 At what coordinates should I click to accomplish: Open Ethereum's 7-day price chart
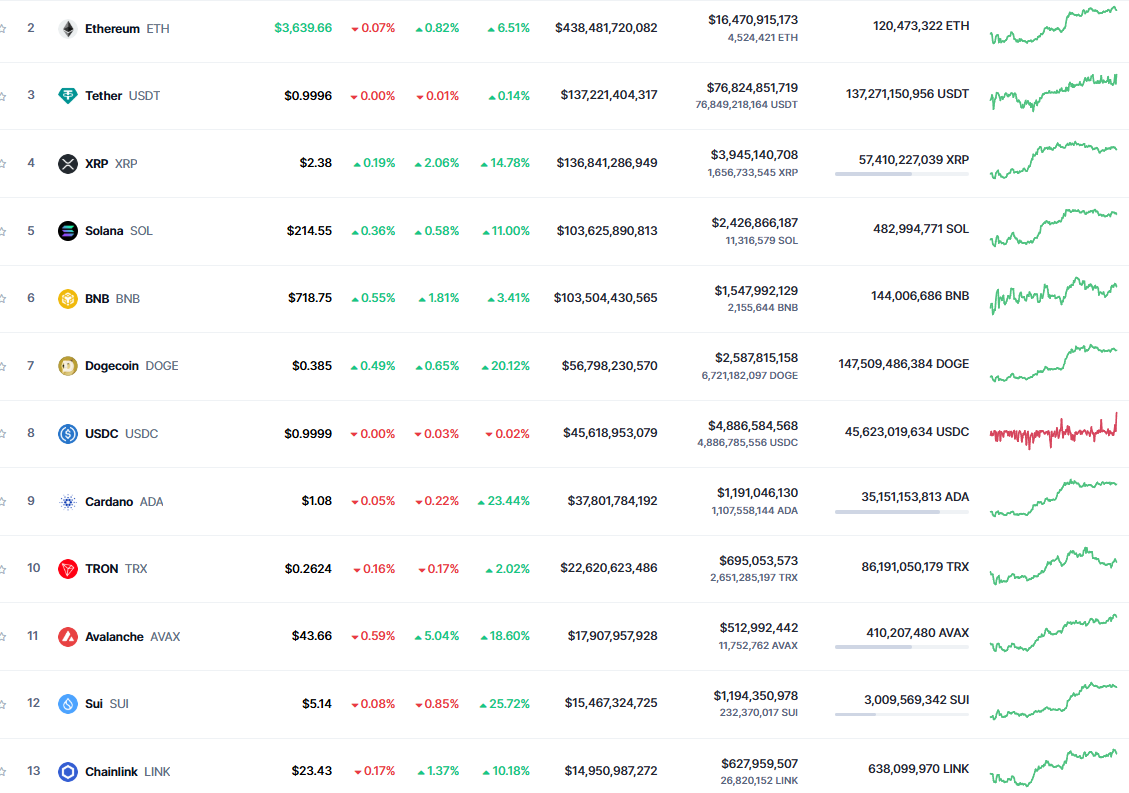(1053, 26)
